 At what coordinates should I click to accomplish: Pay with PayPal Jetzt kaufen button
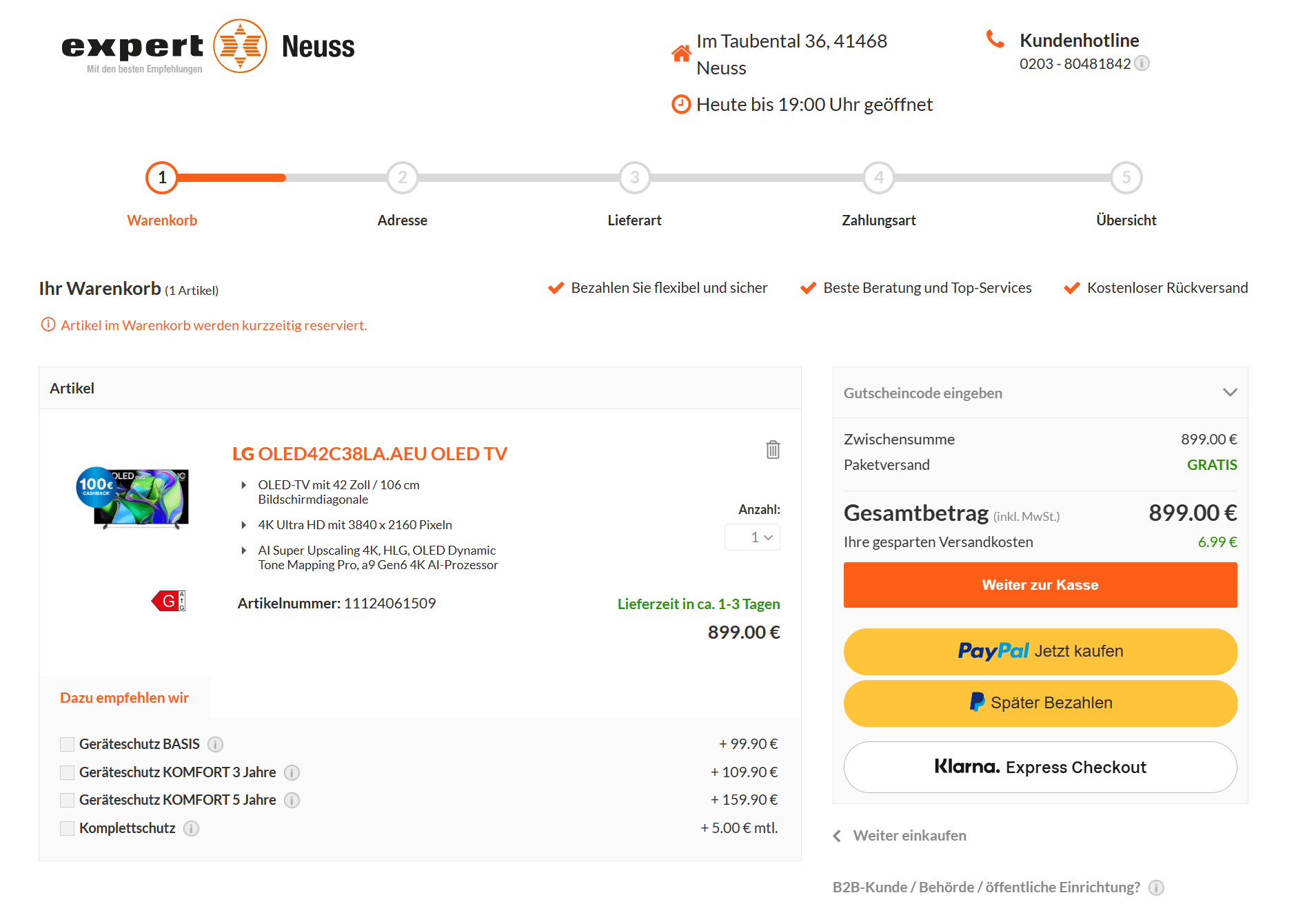tap(1040, 651)
